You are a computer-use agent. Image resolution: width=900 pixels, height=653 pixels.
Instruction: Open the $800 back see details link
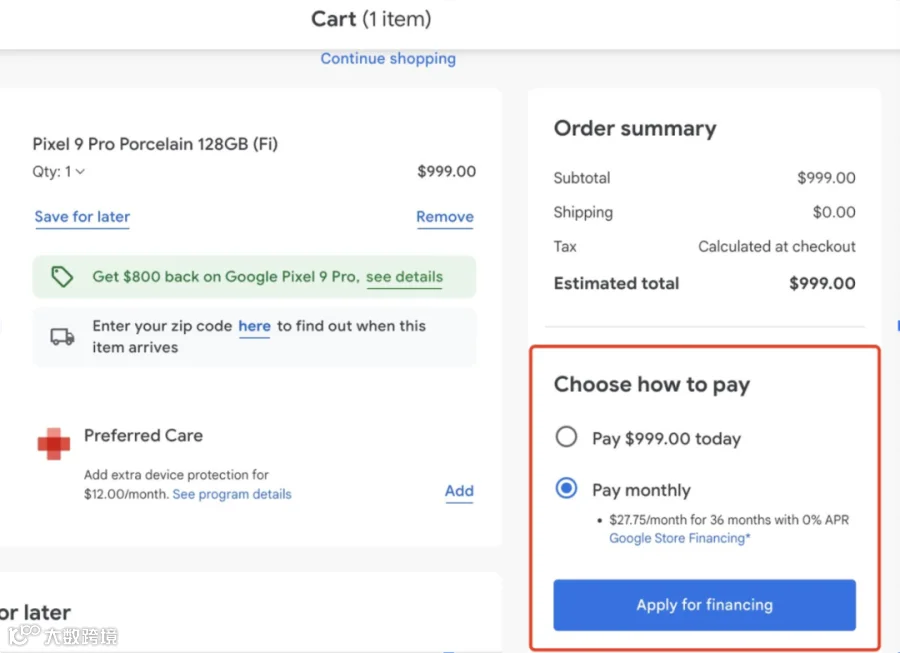[404, 277]
